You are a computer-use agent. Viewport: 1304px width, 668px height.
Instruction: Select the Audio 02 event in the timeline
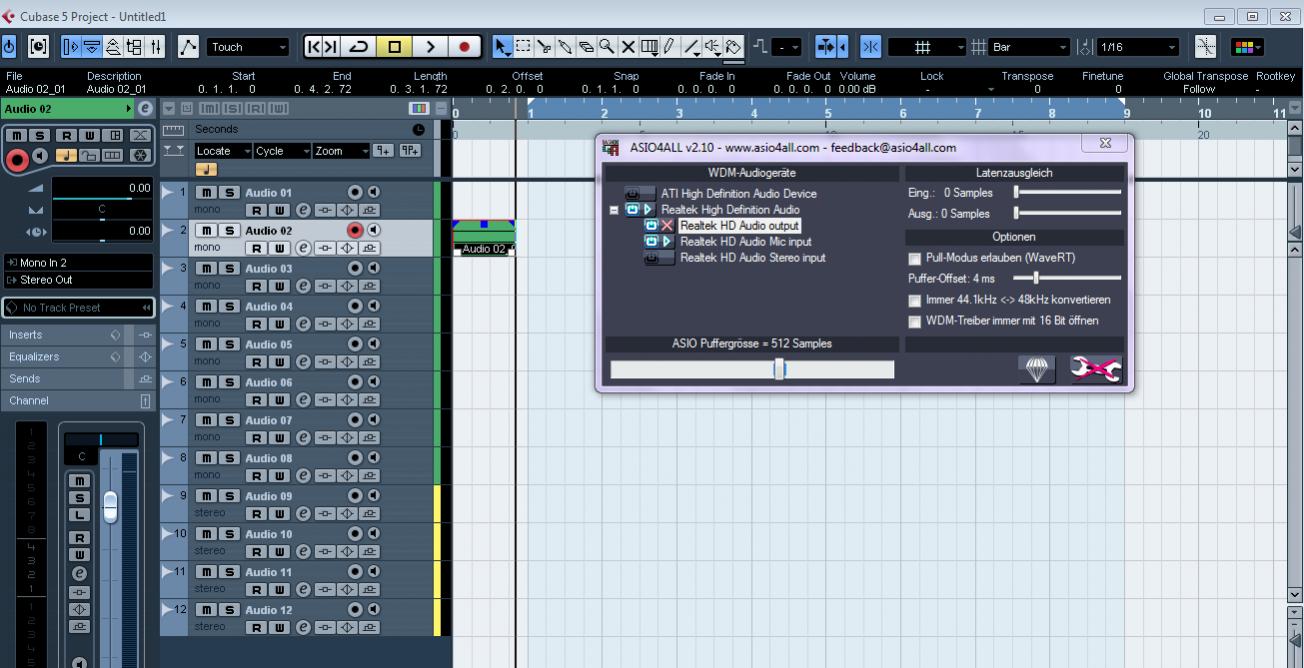tap(484, 238)
